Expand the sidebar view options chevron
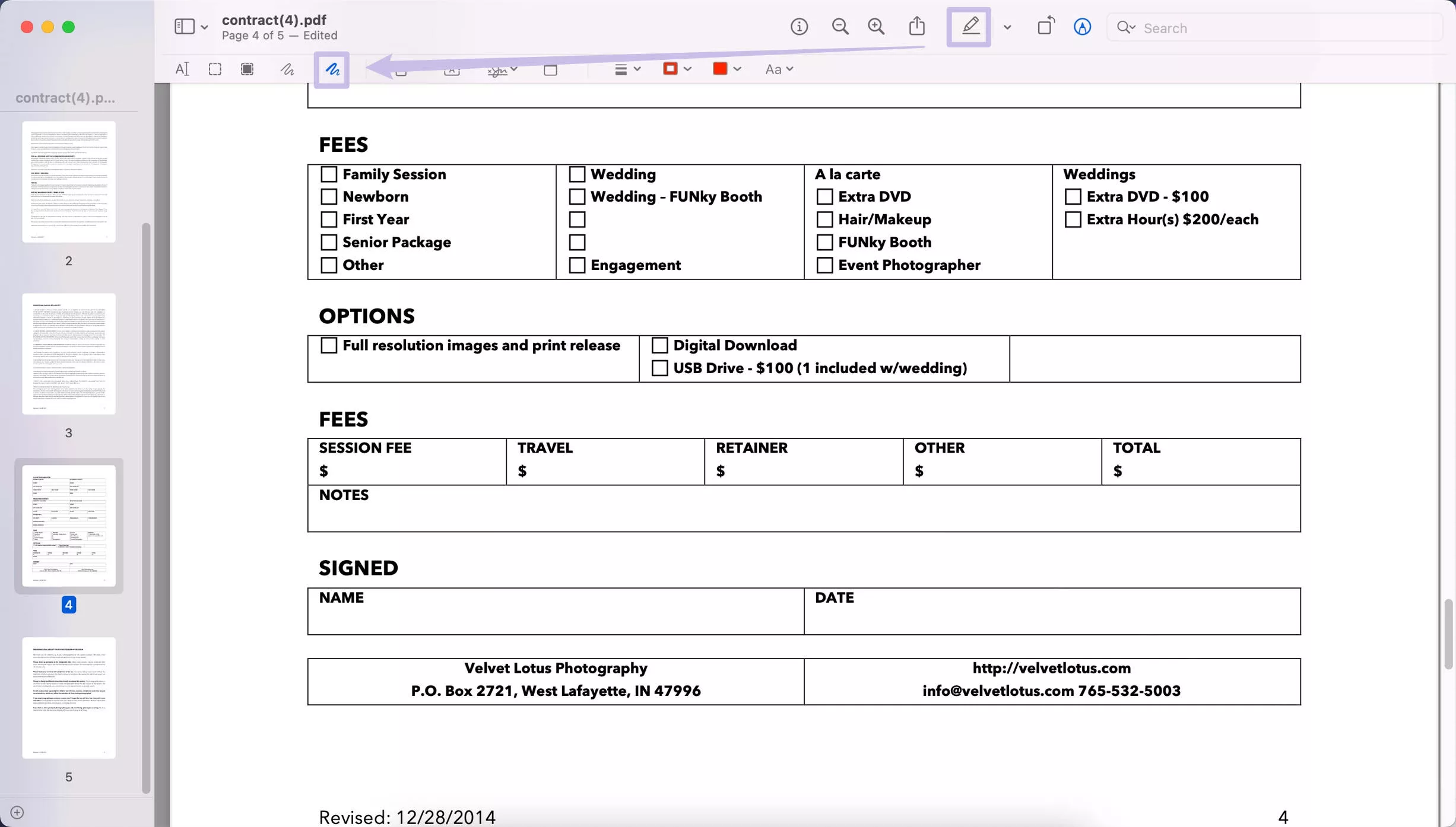Screen dimensions: 1456x827 205,27
